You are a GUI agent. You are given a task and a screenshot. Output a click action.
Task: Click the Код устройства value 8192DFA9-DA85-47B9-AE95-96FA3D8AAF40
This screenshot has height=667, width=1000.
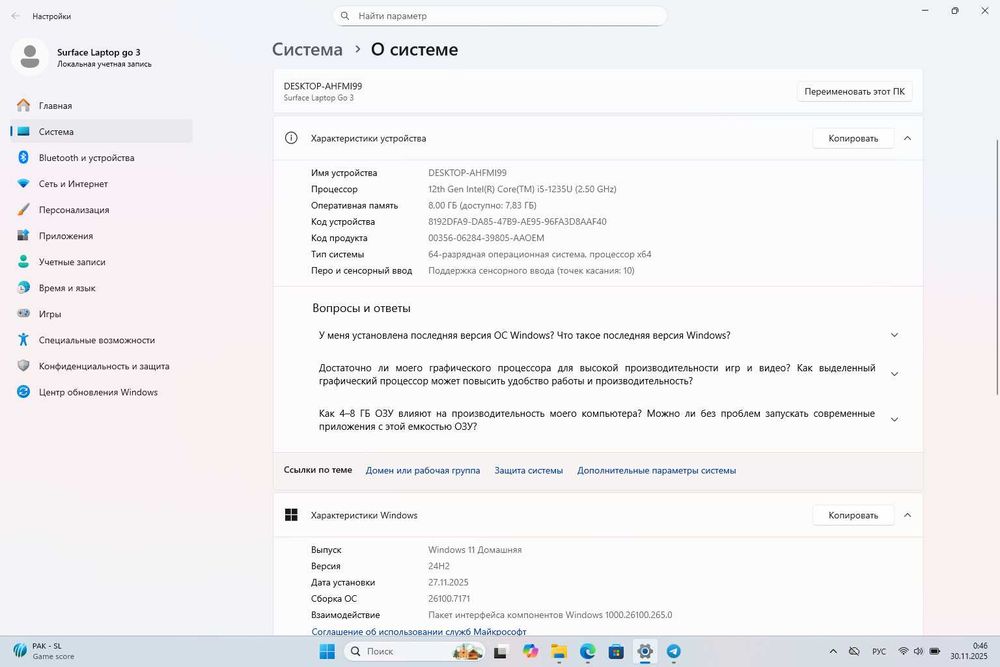click(517, 221)
